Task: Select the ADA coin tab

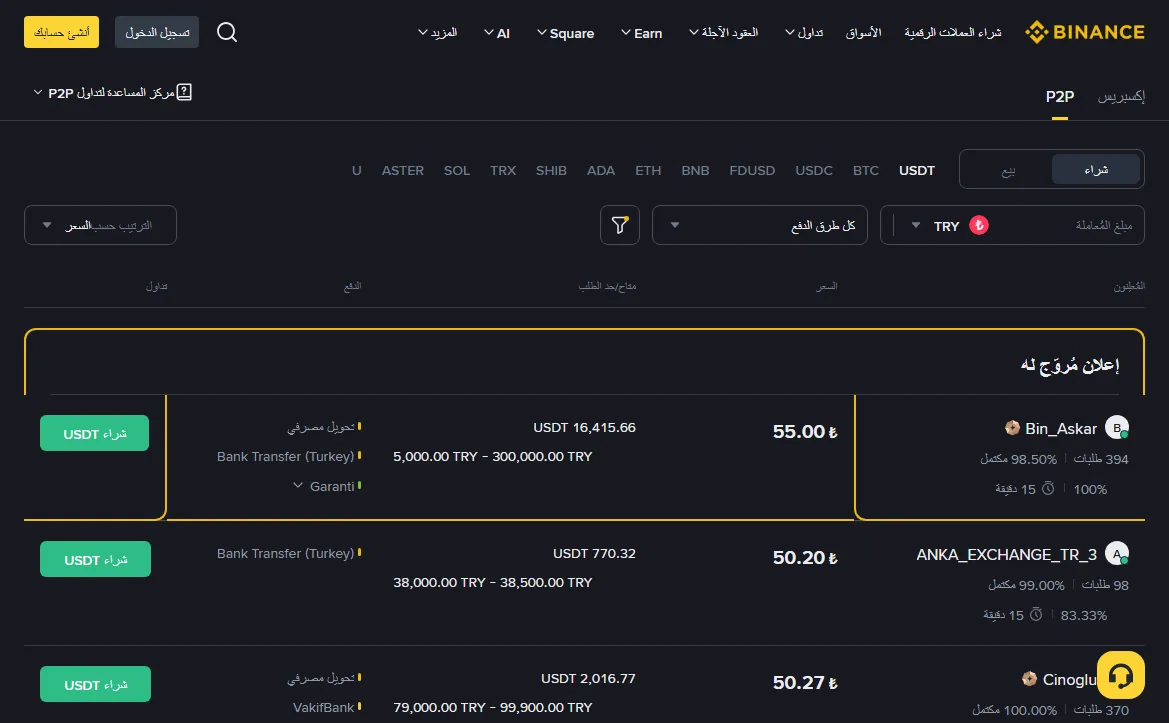Action: (600, 171)
